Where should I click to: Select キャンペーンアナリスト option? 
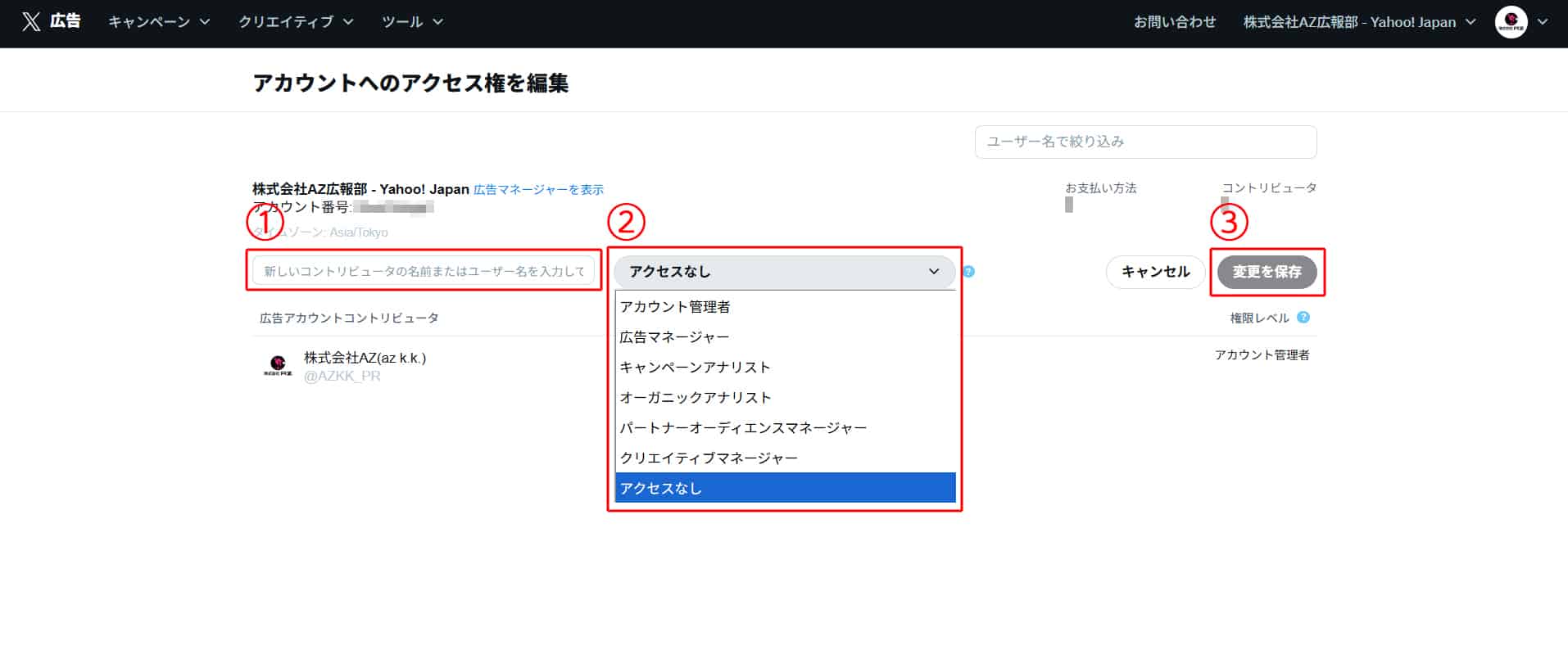695,368
